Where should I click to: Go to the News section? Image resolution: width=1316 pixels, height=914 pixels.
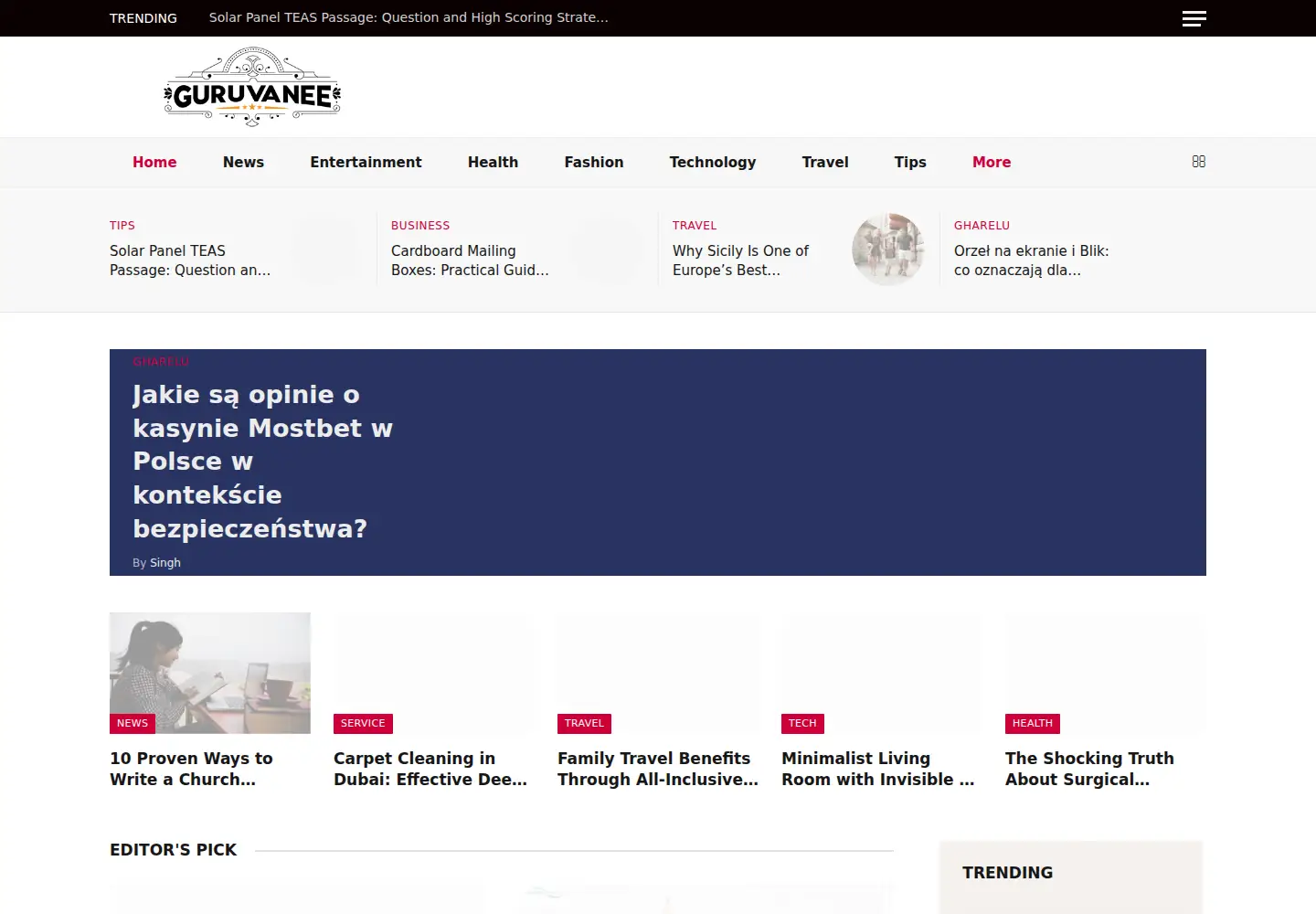(243, 162)
